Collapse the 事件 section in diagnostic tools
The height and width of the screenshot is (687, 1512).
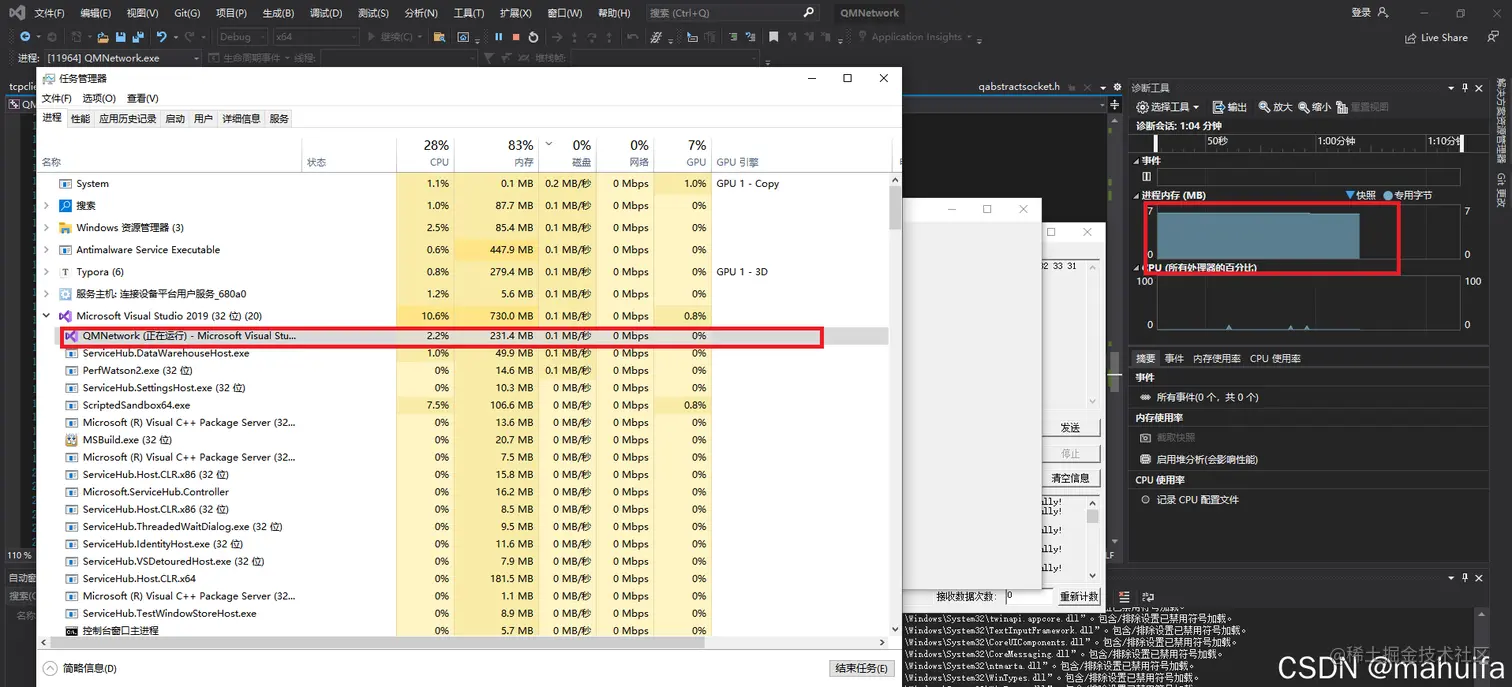coord(1136,161)
